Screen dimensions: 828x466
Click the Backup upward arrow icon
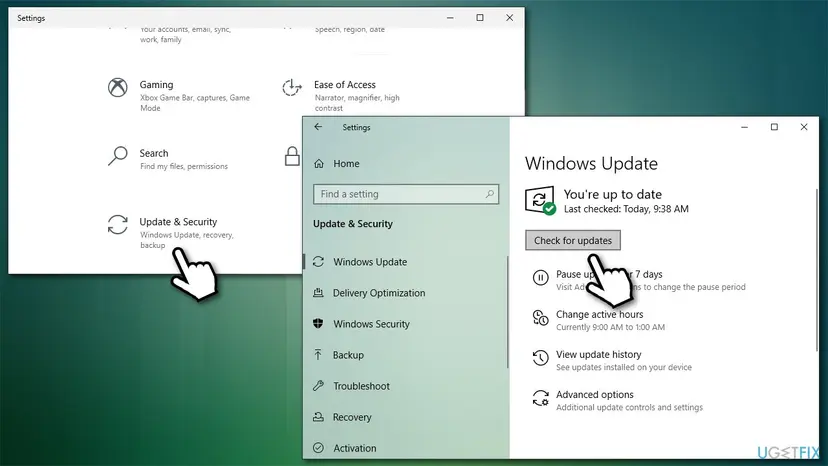318,355
